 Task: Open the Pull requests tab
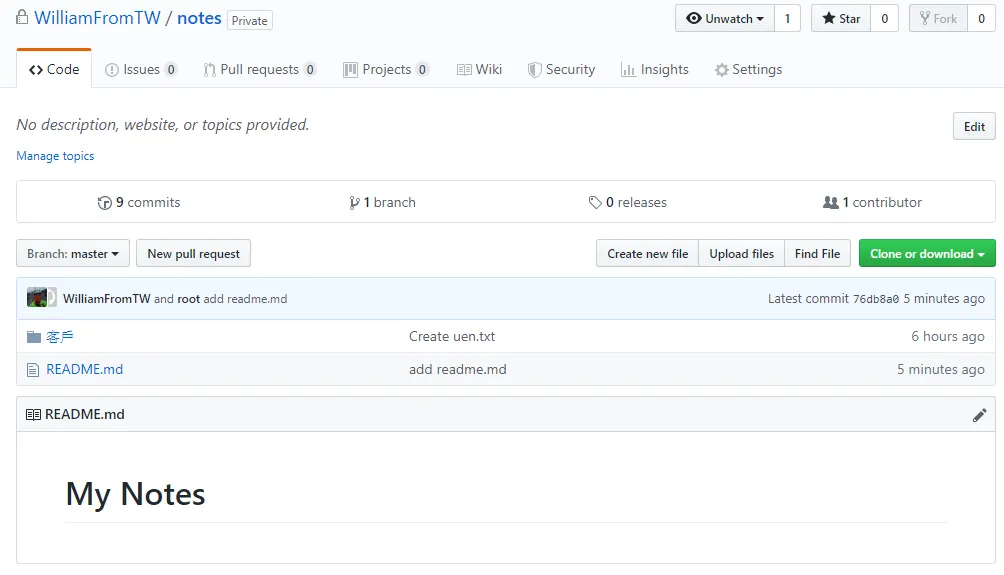(259, 69)
